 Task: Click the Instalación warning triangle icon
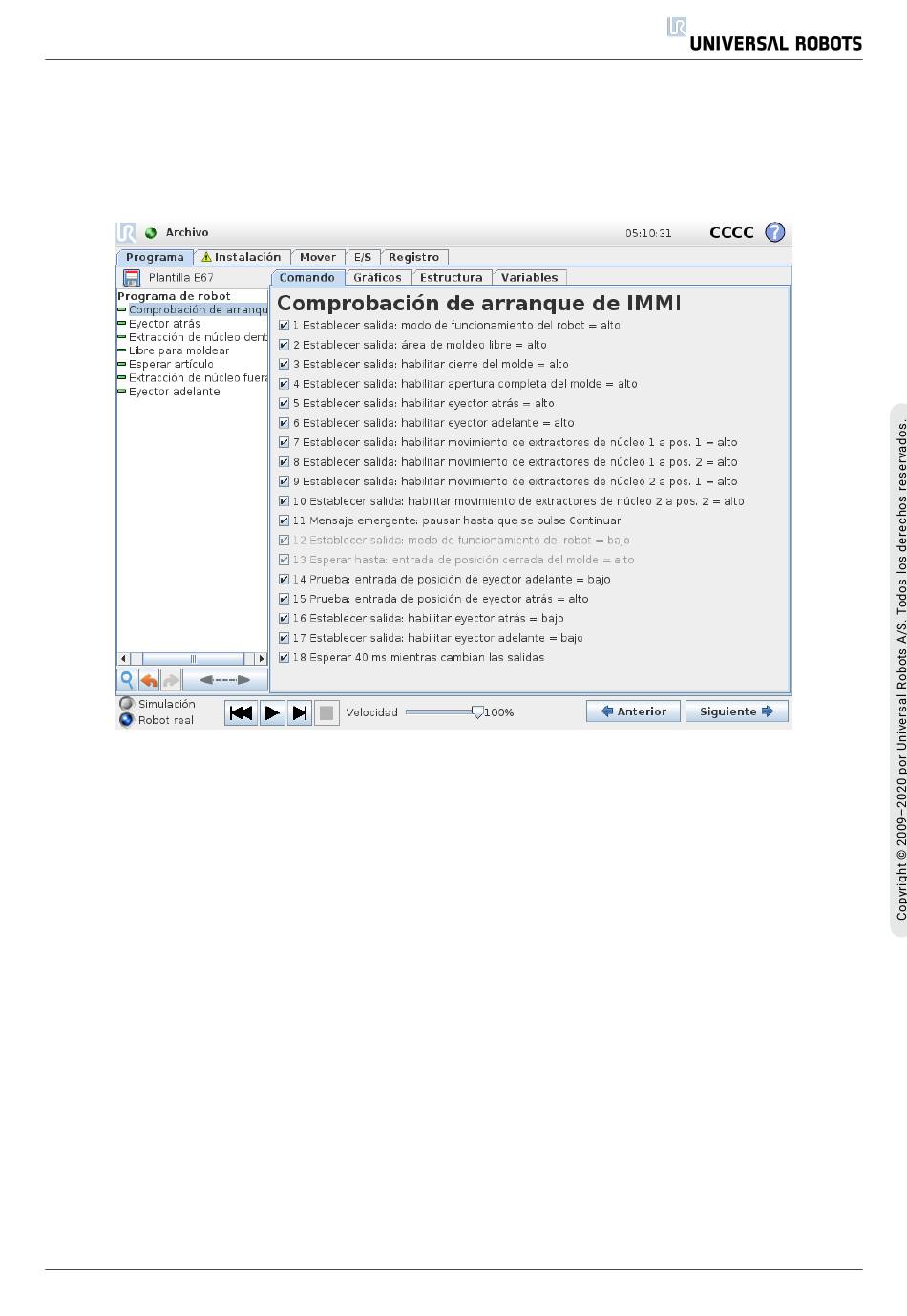(206, 257)
